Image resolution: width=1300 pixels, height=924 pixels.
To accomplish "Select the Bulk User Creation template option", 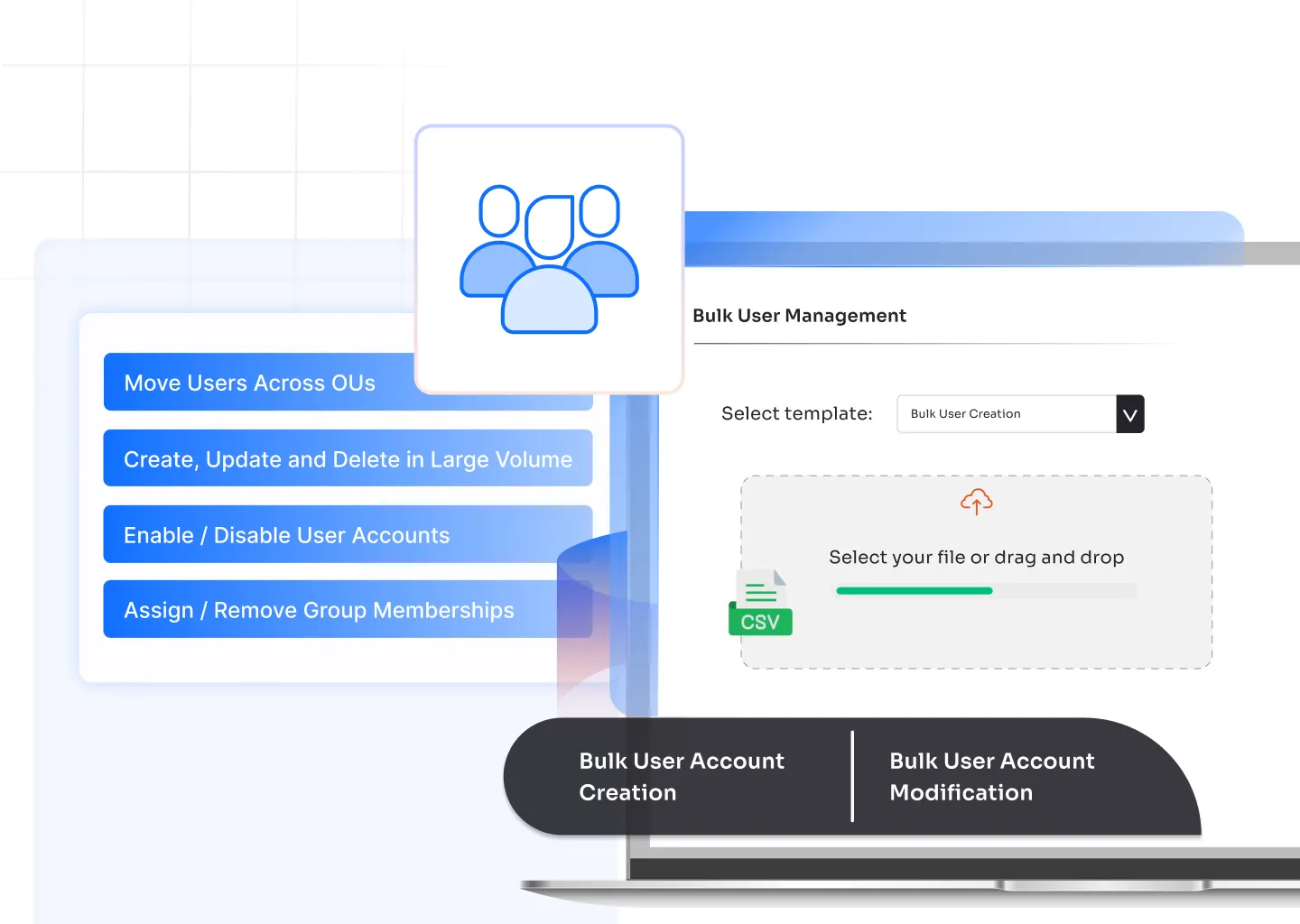I will [x=965, y=413].
